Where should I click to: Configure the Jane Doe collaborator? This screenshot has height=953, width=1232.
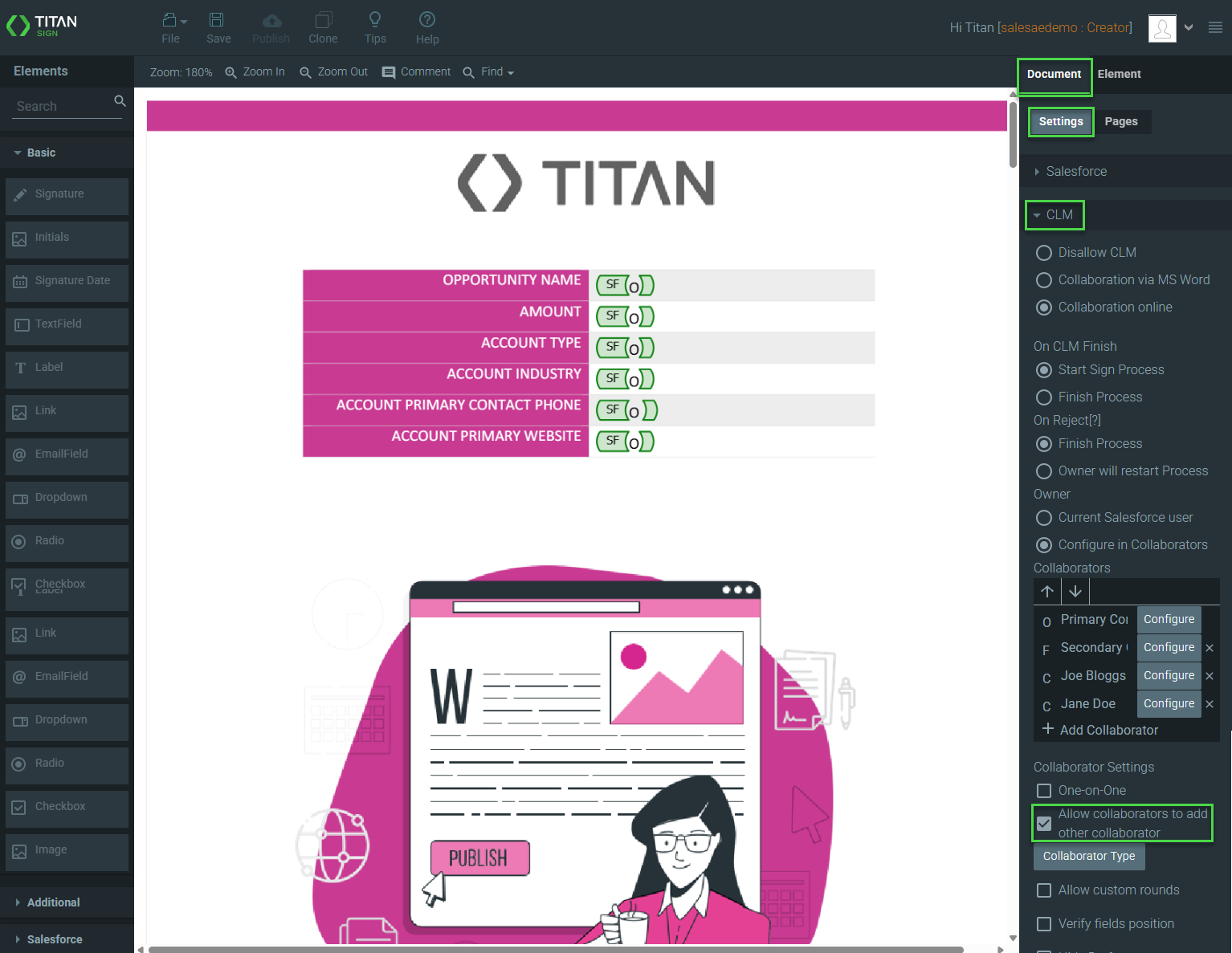[1169, 703]
